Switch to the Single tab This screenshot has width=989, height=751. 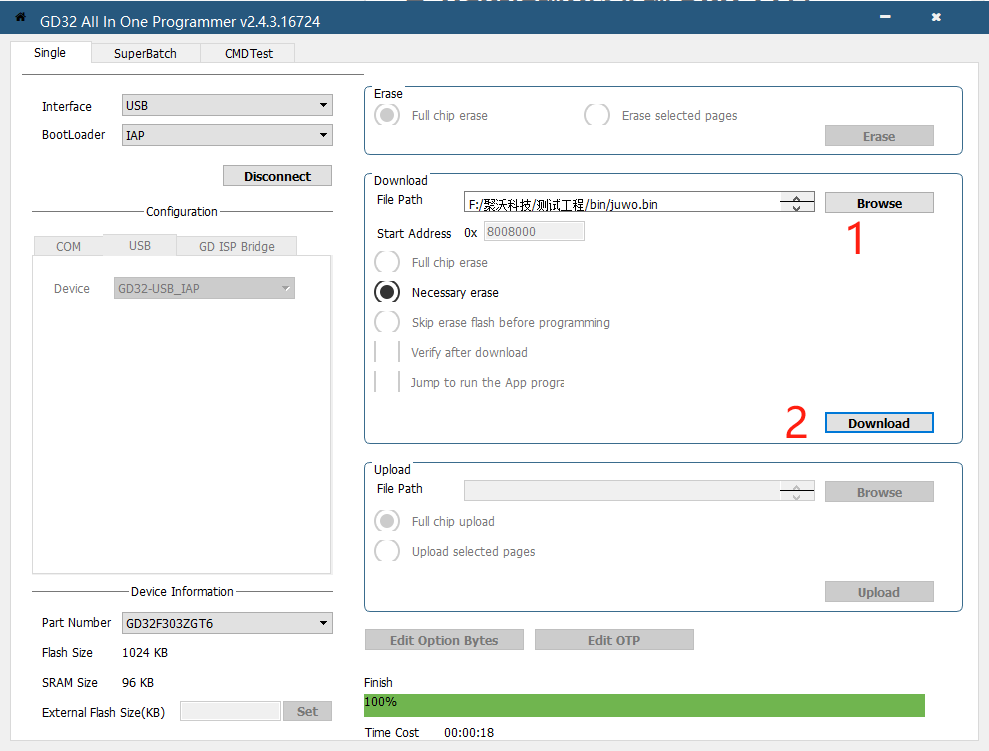[x=50, y=53]
